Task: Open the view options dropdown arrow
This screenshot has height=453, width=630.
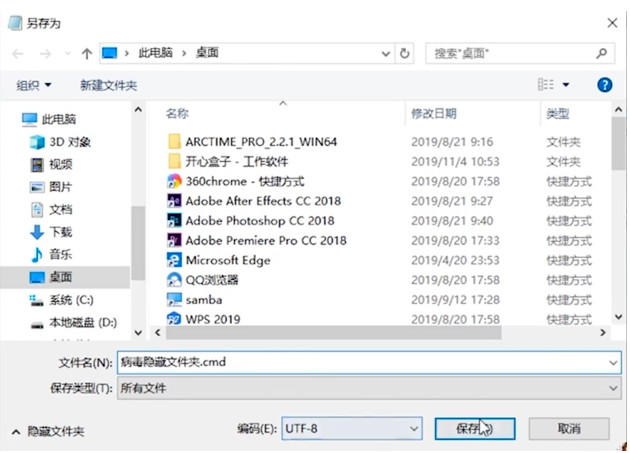Action: [565, 86]
